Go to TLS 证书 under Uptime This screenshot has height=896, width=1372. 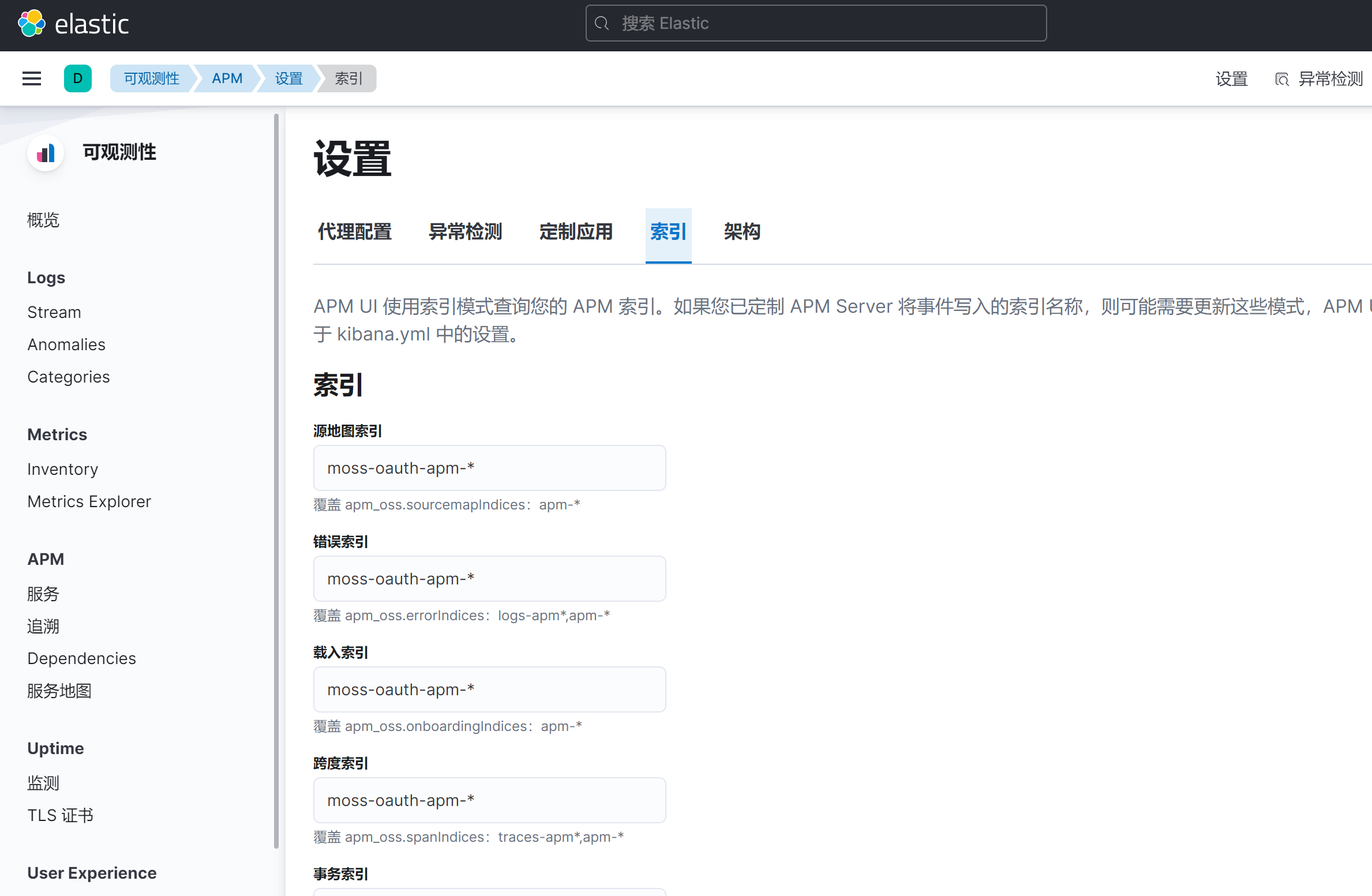pos(60,815)
